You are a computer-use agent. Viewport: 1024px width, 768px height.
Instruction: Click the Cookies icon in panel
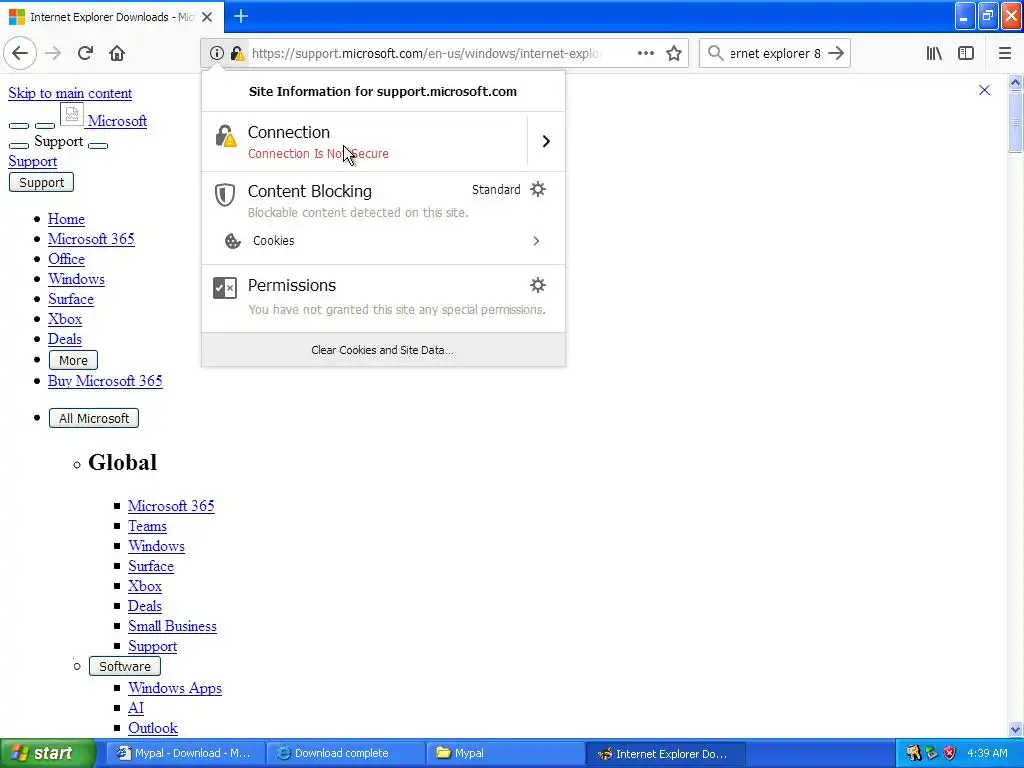[232, 241]
